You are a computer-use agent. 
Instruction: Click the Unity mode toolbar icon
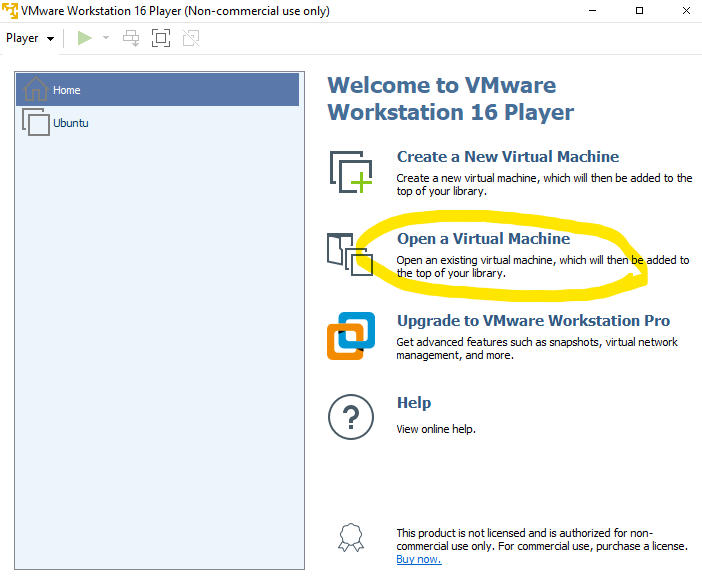tap(191, 38)
